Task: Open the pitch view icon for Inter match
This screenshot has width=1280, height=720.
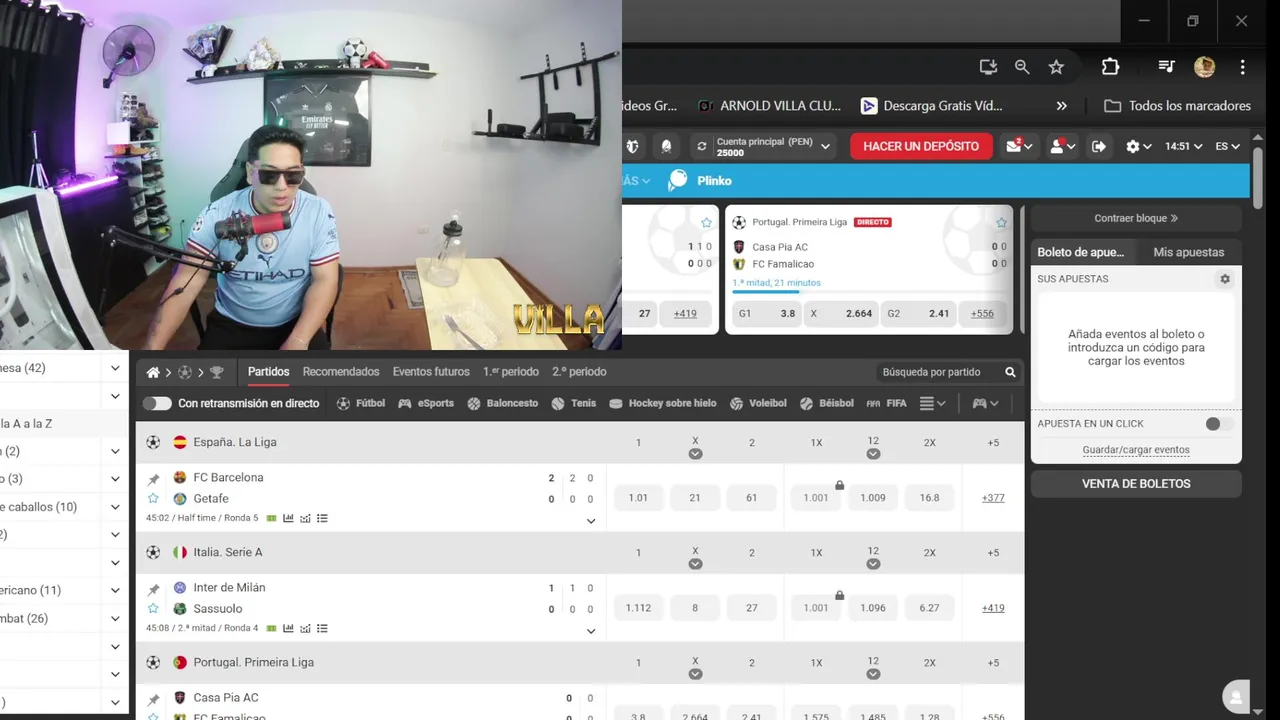Action: click(x=272, y=628)
